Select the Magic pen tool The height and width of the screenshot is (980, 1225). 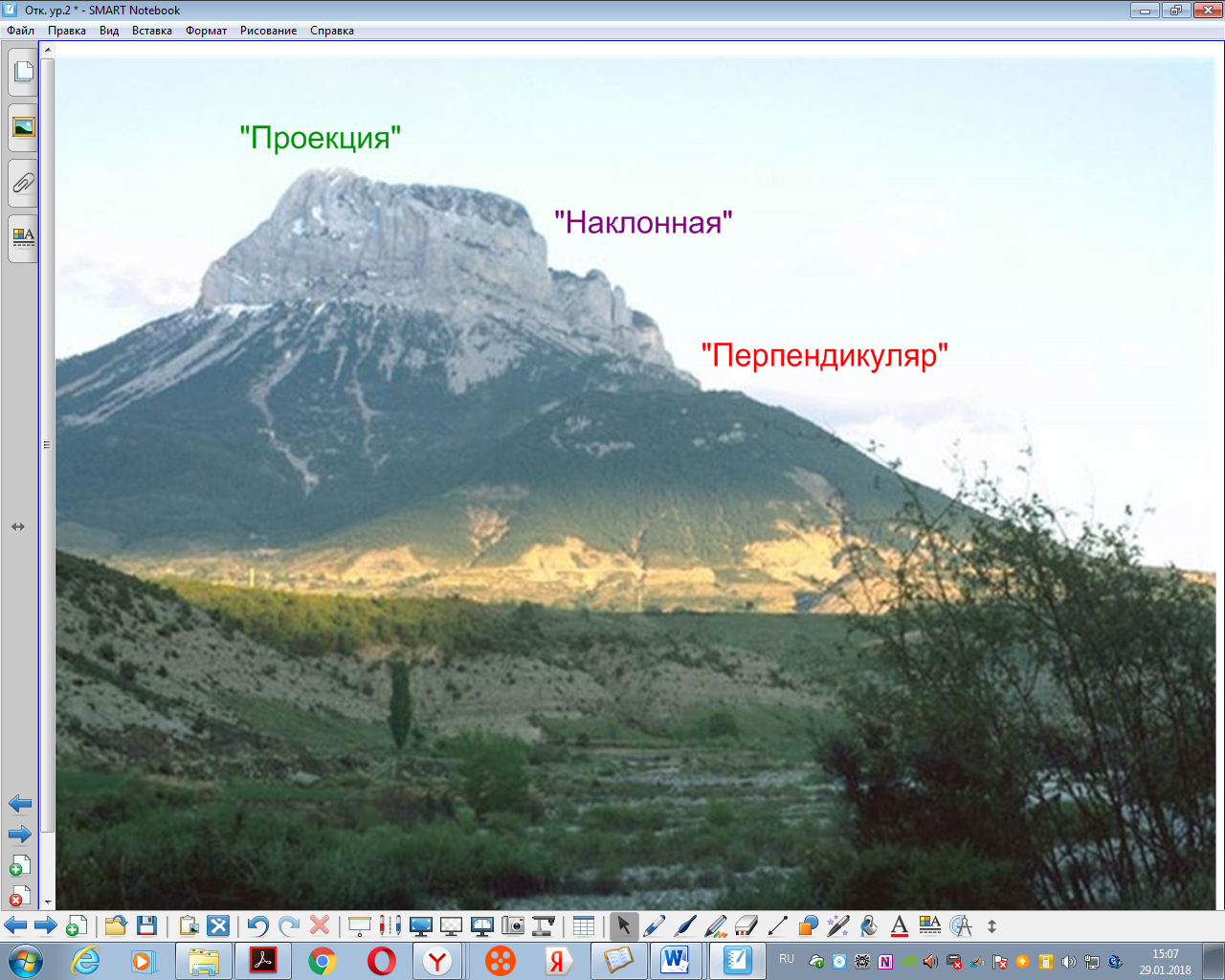tap(838, 925)
